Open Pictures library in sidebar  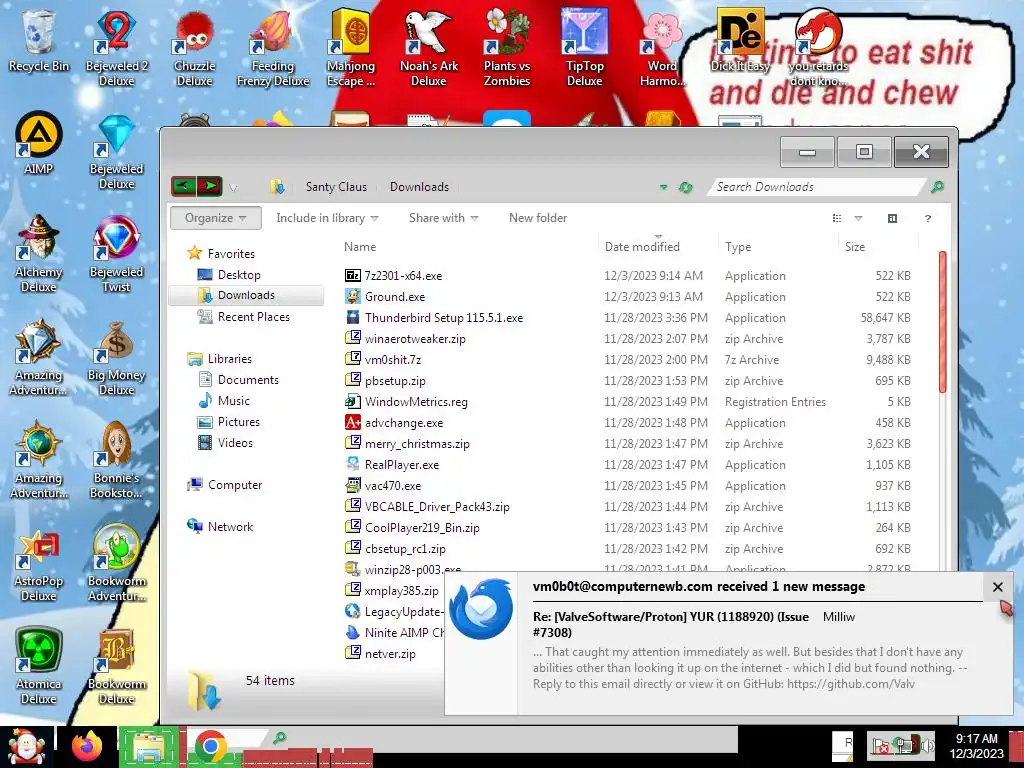coord(238,422)
